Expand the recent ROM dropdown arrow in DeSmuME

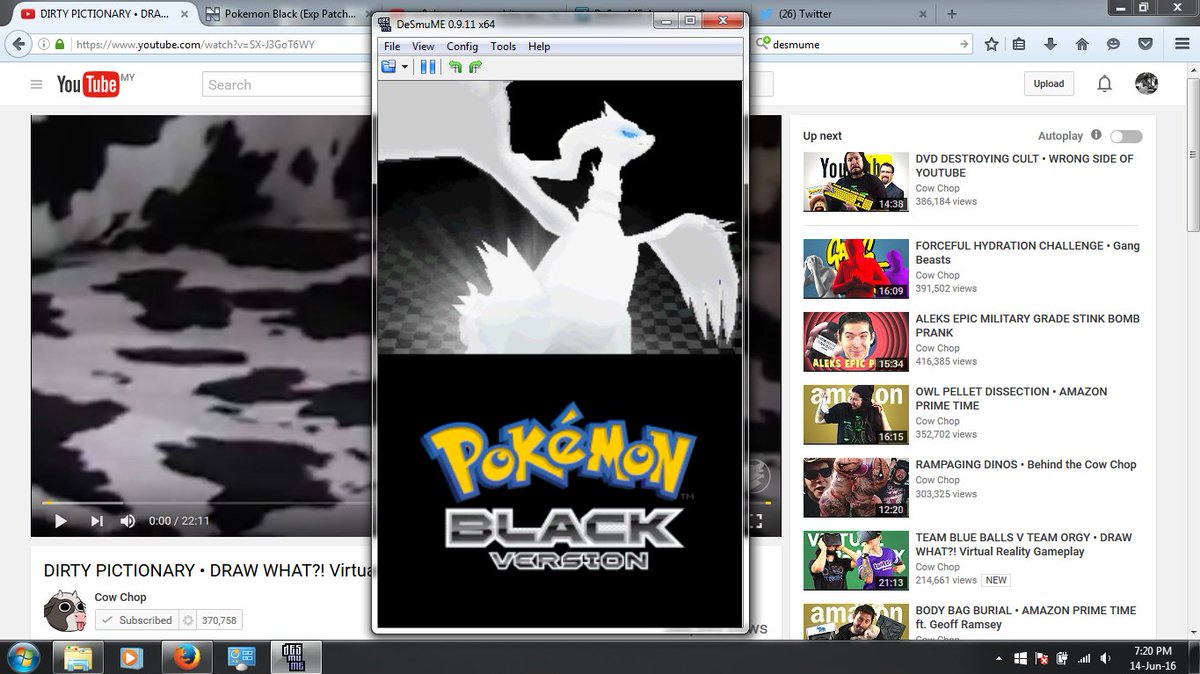pos(405,67)
